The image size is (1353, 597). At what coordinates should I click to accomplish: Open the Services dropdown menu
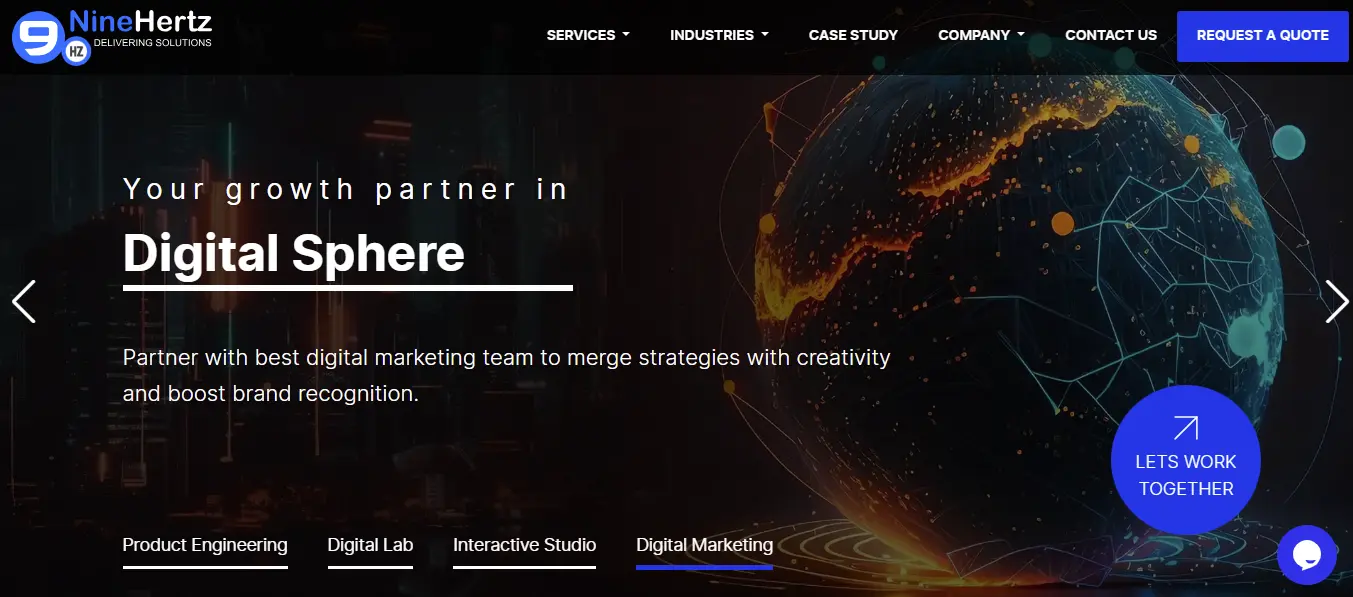(588, 35)
